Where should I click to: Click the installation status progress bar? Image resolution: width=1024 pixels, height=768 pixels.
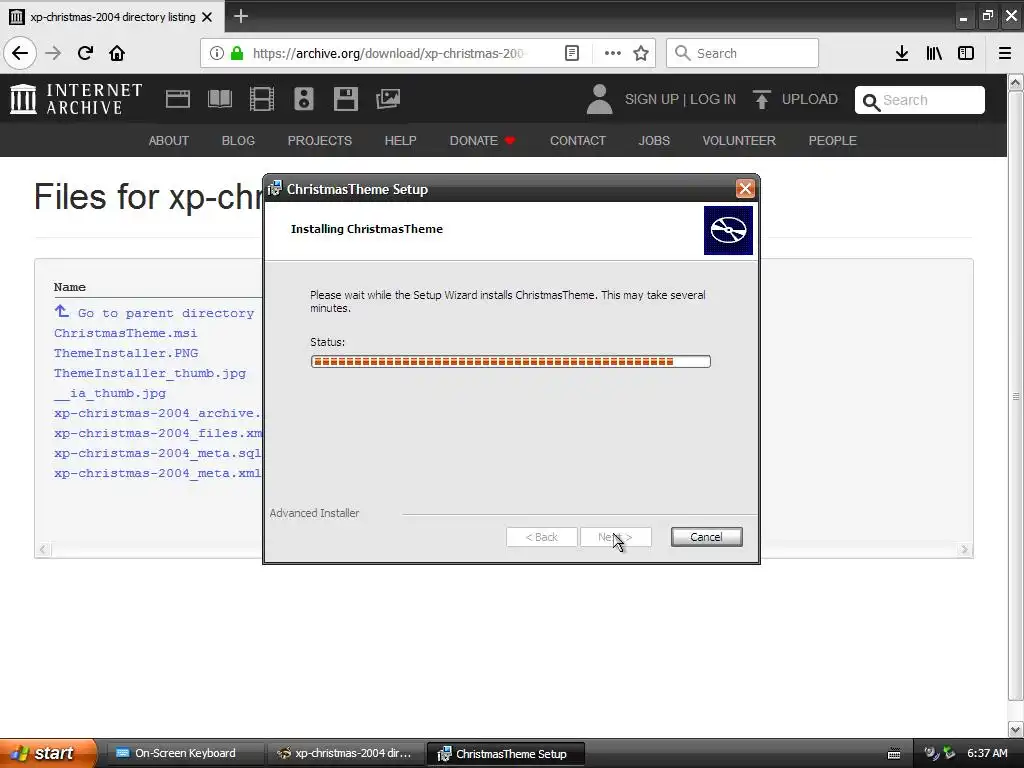point(511,361)
